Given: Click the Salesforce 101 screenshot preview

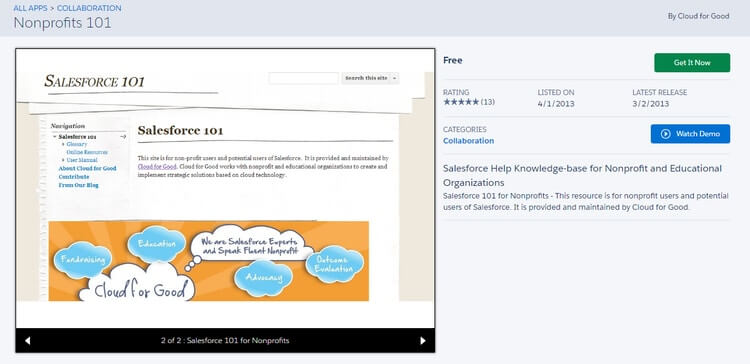Looking at the screenshot, I should pos(225,188).
